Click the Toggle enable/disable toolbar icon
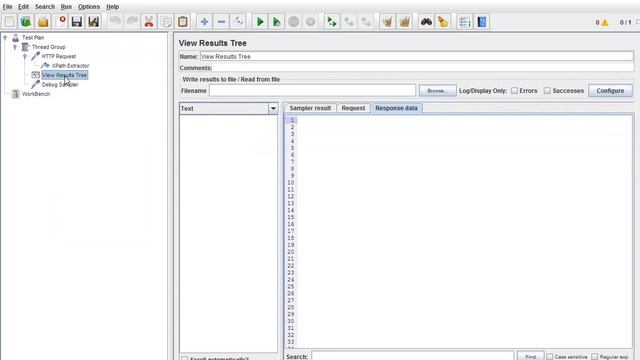 pyautogui.click(x=238, y=22)
